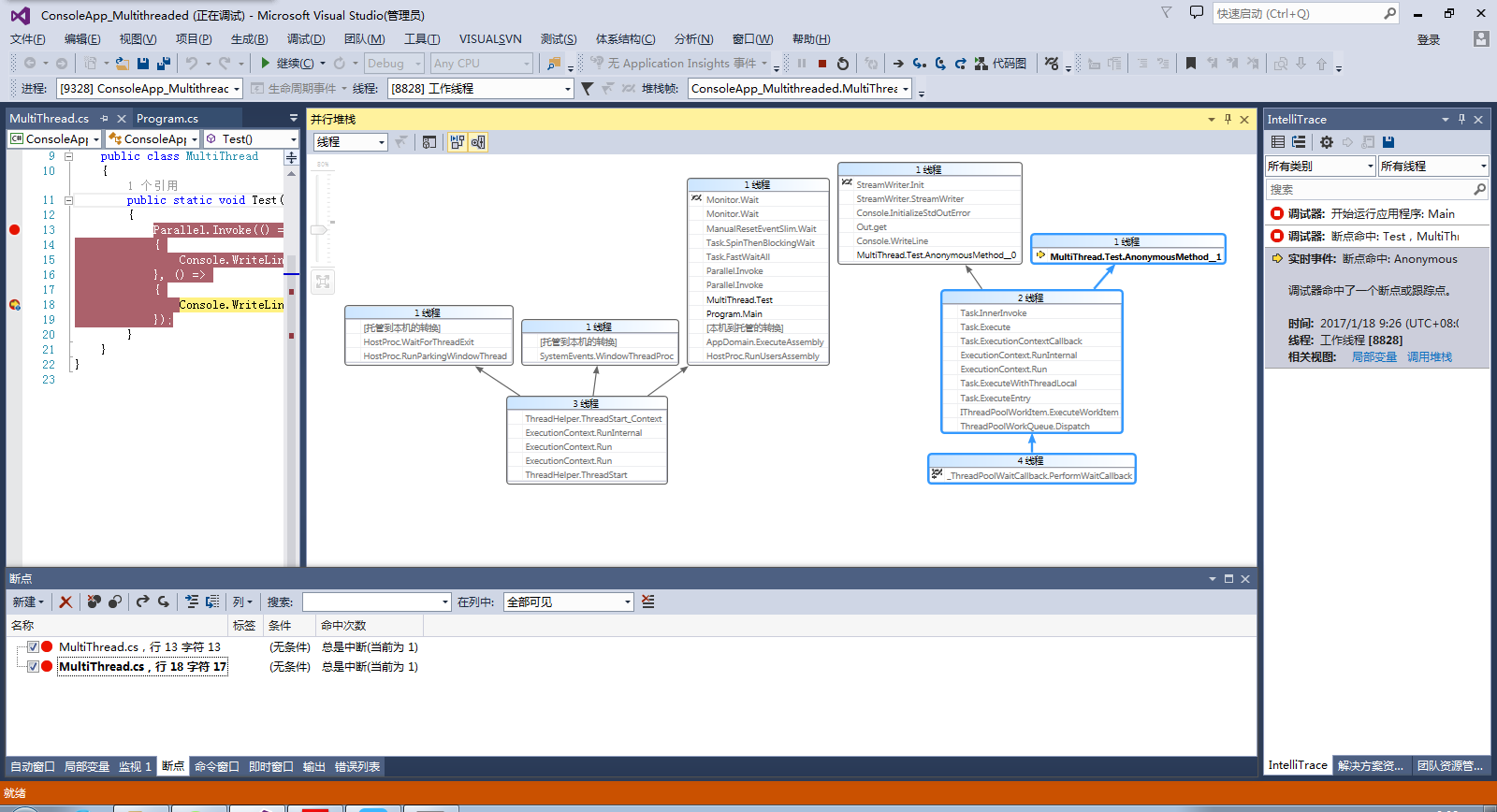Viewport: 1497px width, 812px height.
Task: Open the process dropdown showing [9328]
Action: 150,89
